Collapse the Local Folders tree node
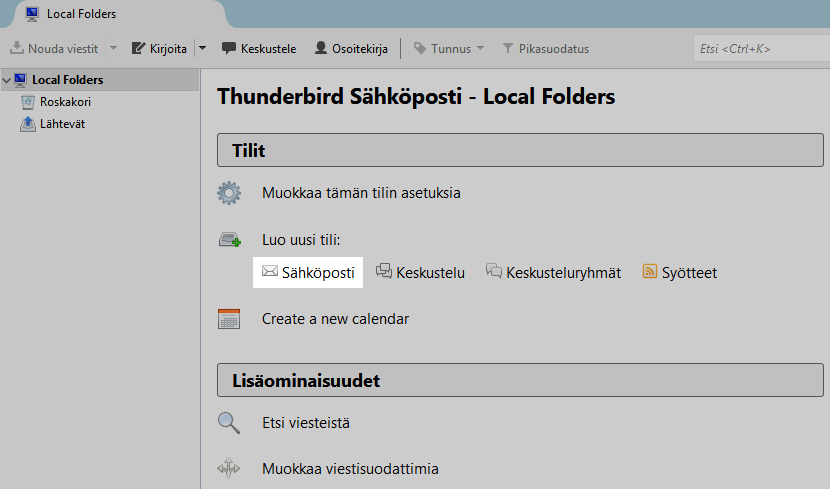 [x=6, y=80]
